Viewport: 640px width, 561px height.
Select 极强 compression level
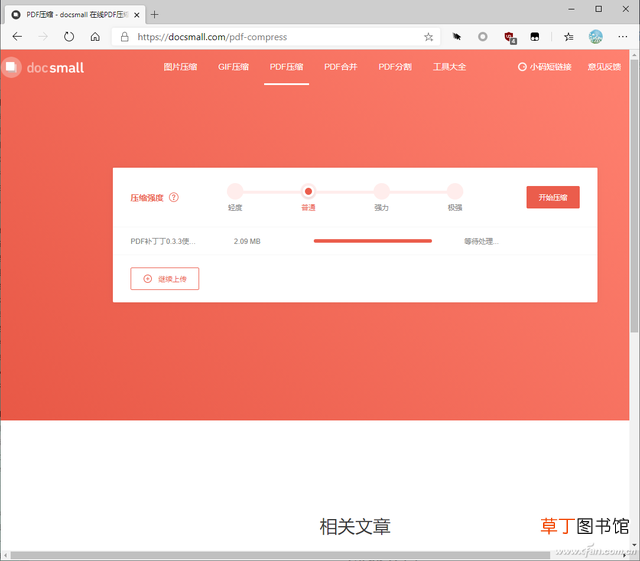(455, 191)
